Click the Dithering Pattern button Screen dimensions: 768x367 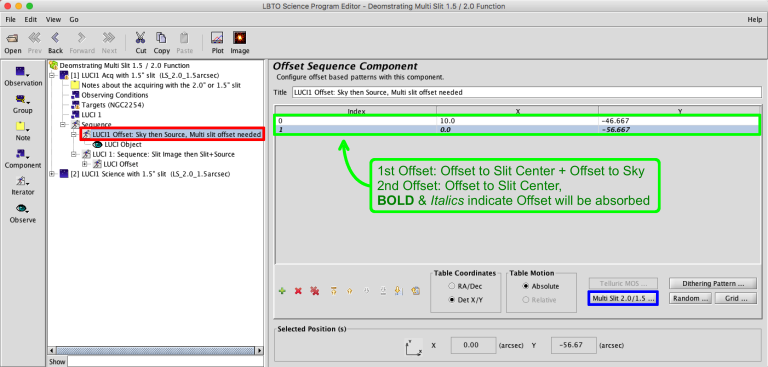point(713,284)
